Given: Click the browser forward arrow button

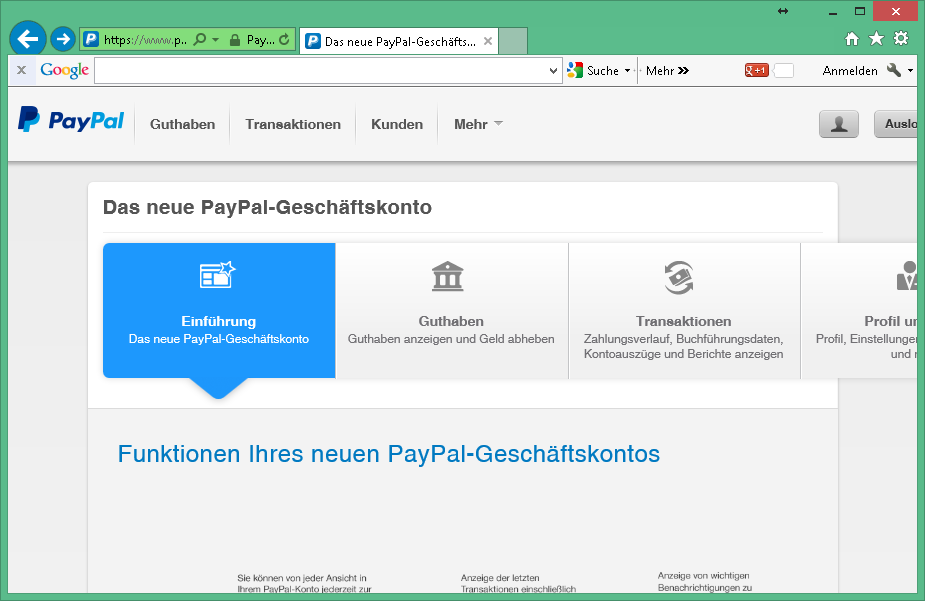Looking at the screenshot, I should 62,39.
